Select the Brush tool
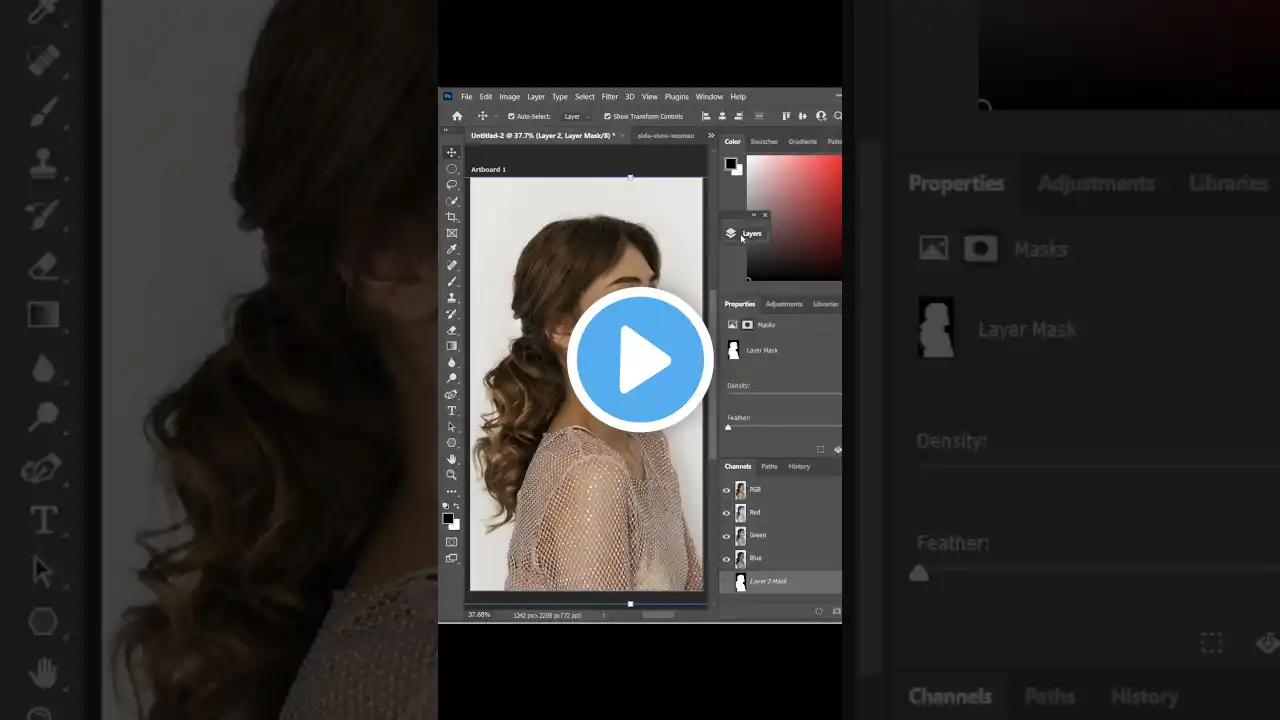1280x720 pixels. 452,281
